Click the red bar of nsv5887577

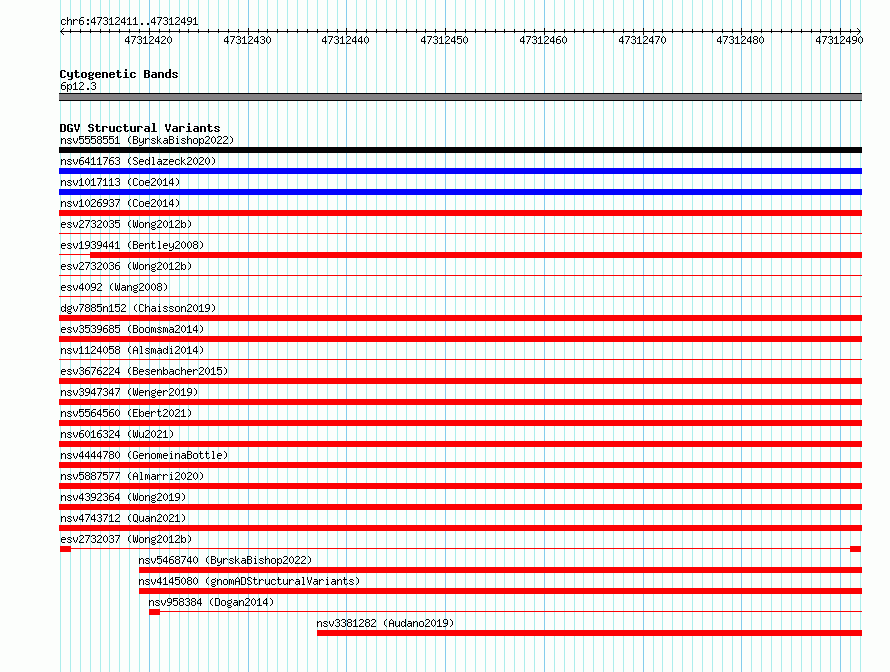pyautogui.click(x=460, y=486)
